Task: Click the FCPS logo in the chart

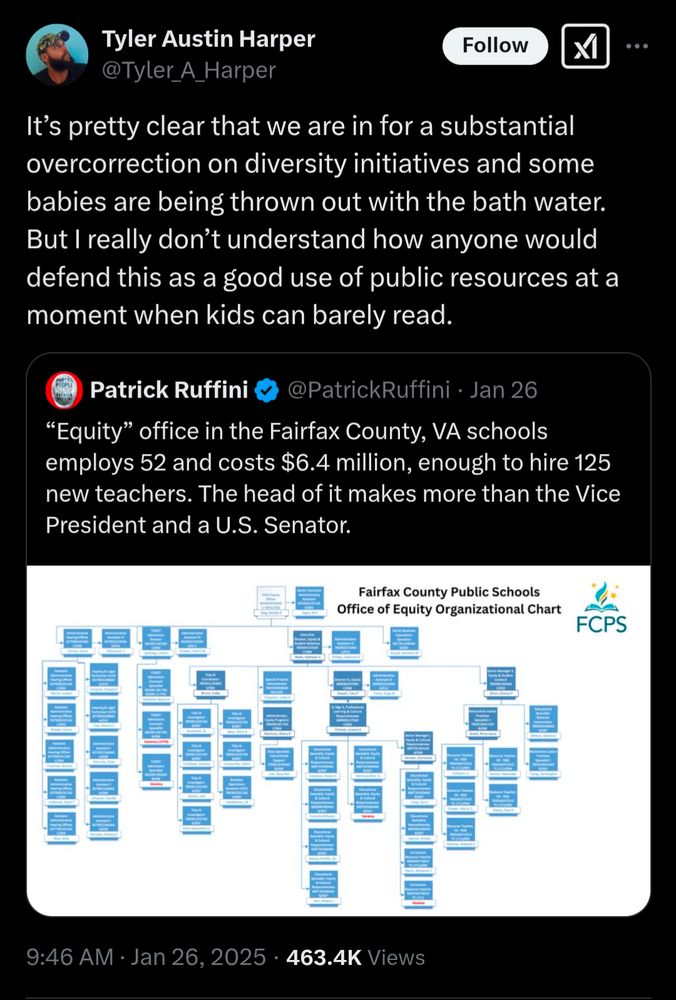Action: click(x=601, y=607)
